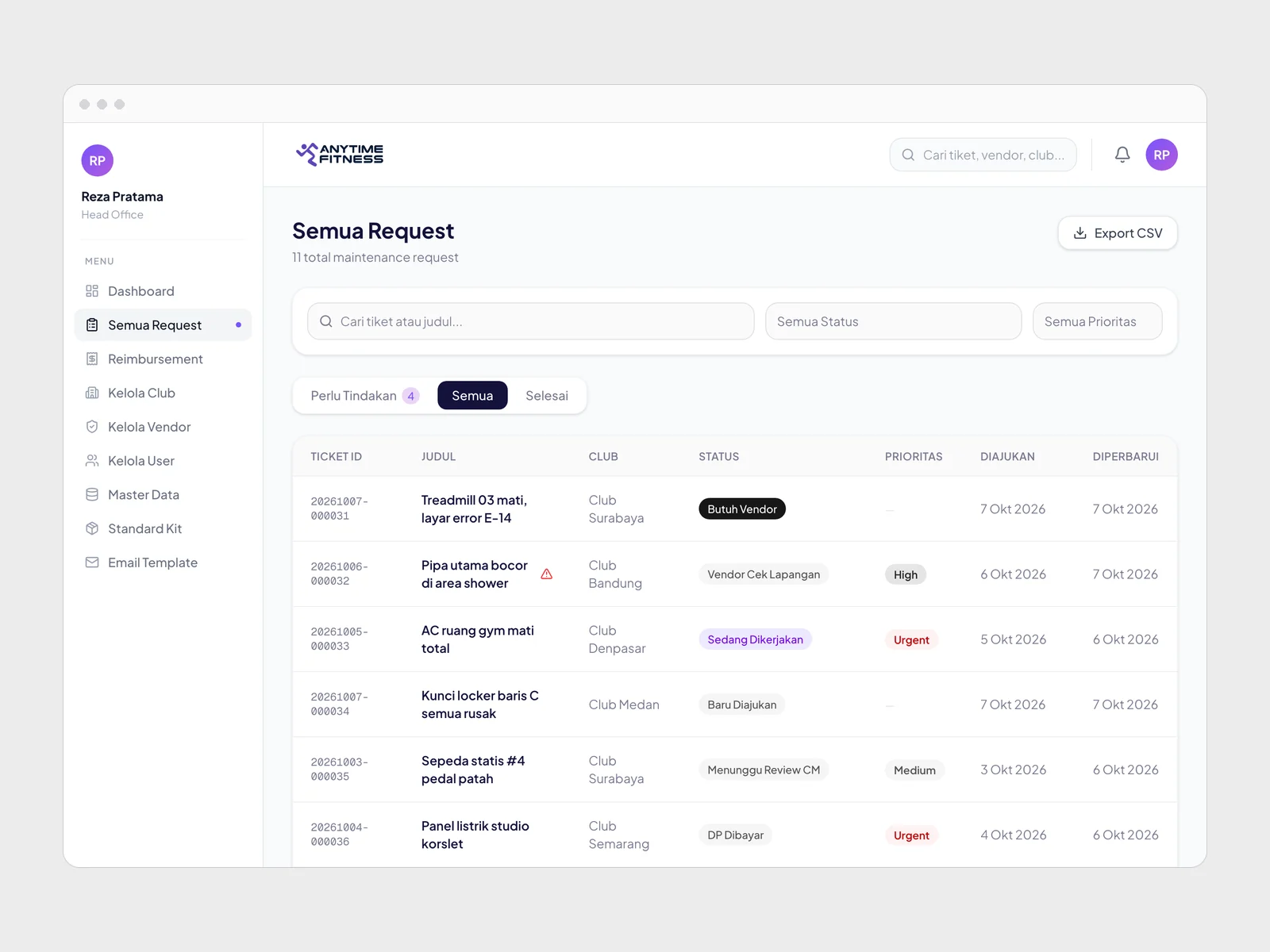Click the Export CSV button
Screen dimensions: 1270x952
click(1118, 233)
